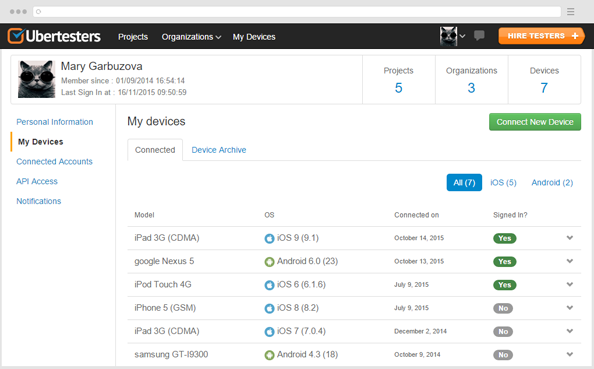Switch to the Device Archive tab
The height and width of the screenshot is (369, 594).
[x=219, y=150]
